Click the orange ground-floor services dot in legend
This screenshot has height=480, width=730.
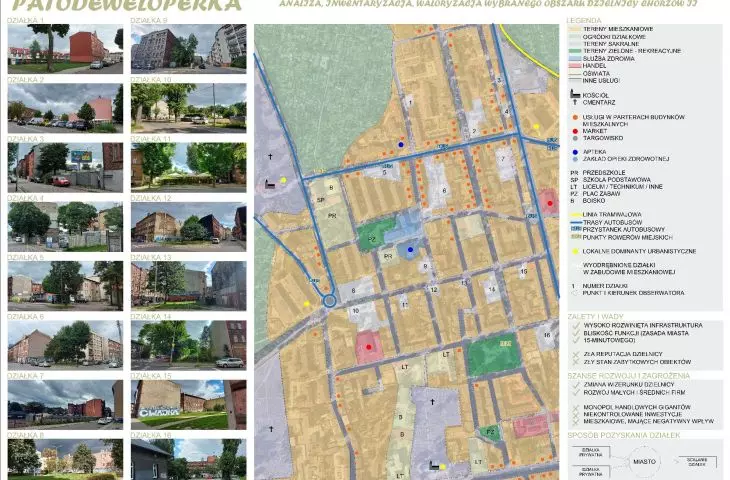[x=575, y=117]
